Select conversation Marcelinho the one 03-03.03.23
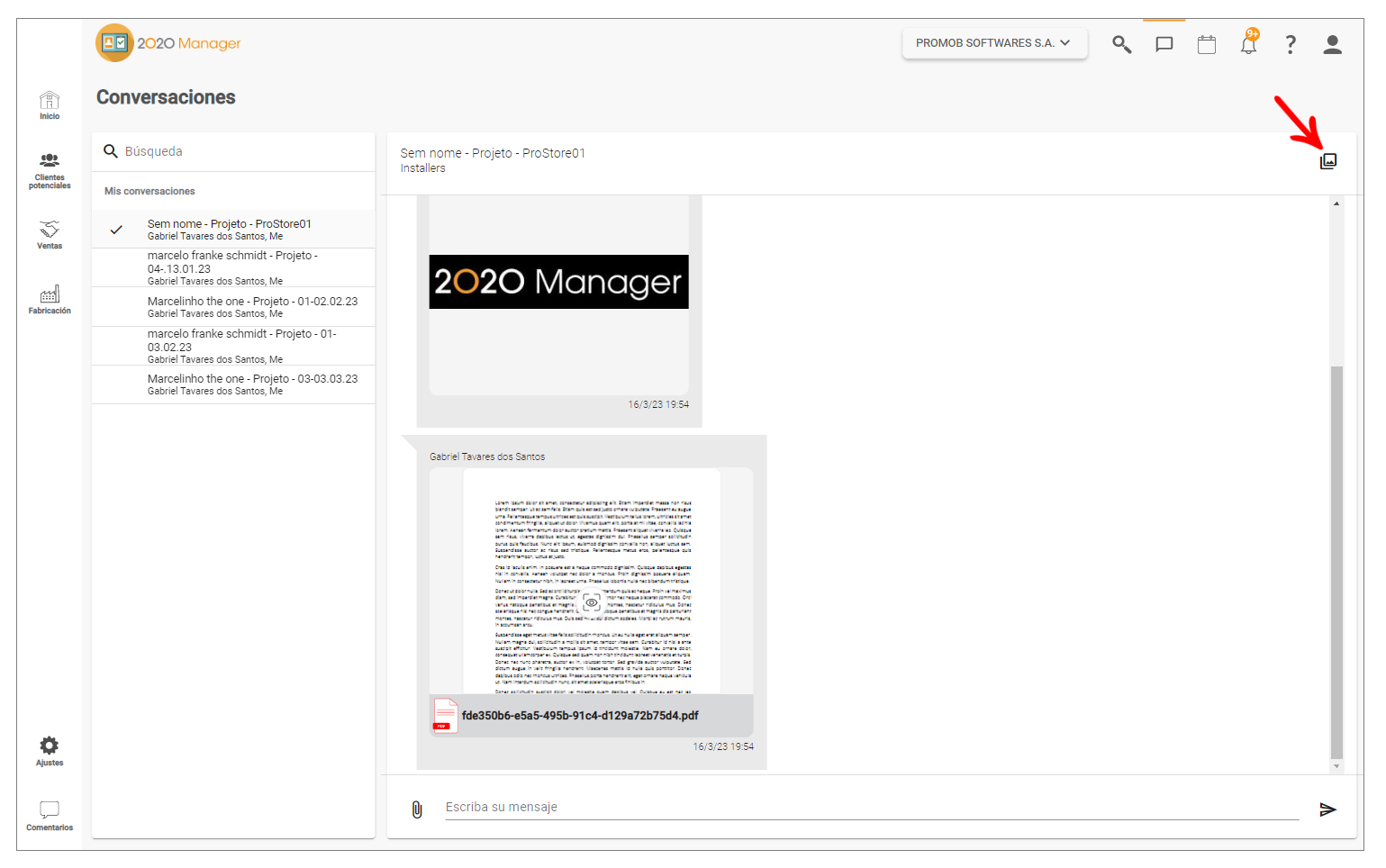1386x868 pixels. tap(233, 384)
